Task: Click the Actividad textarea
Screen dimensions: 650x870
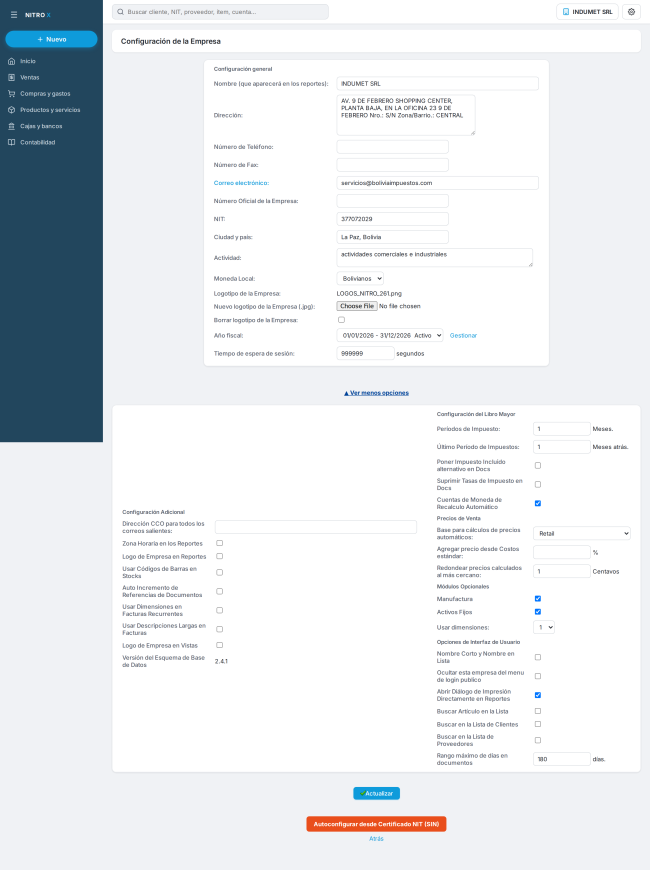Action: click(x=435, y=257)
